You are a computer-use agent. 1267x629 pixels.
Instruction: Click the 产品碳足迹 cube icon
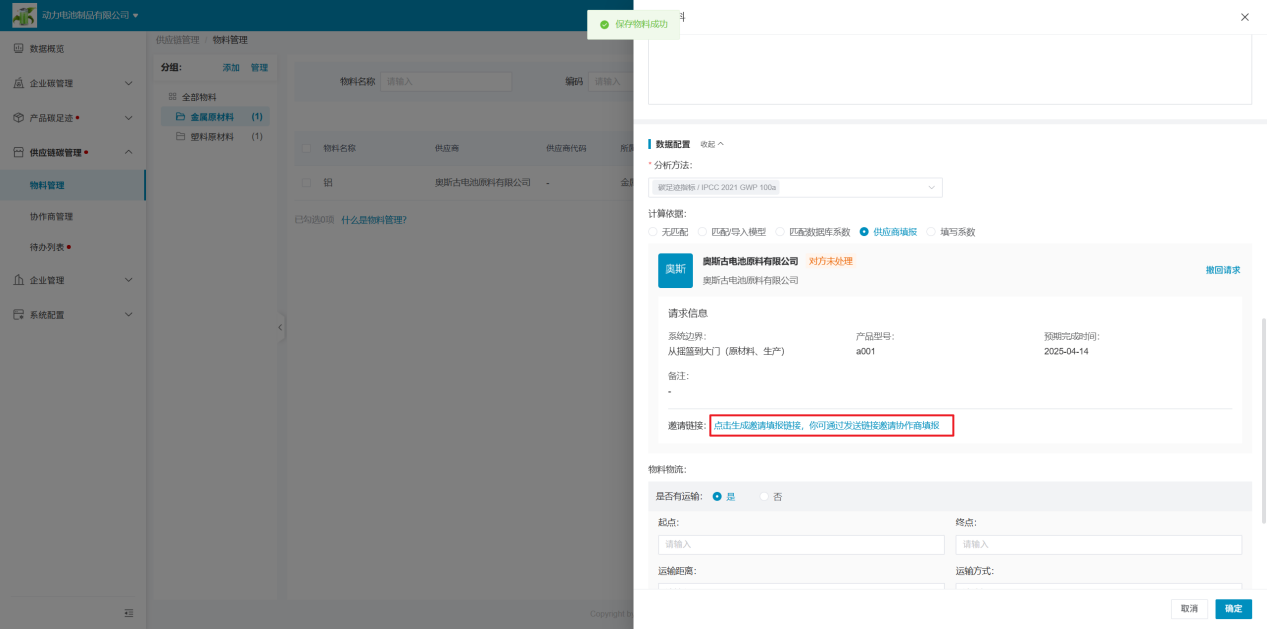click(x=18, y=118)
